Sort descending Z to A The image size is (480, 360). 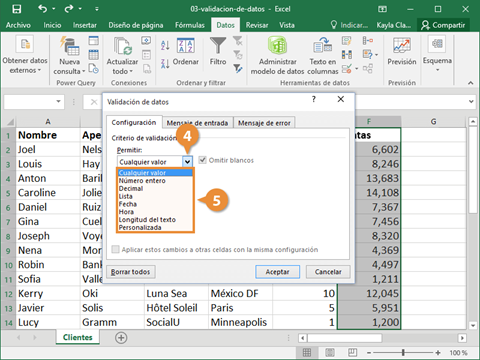[165, 63]
